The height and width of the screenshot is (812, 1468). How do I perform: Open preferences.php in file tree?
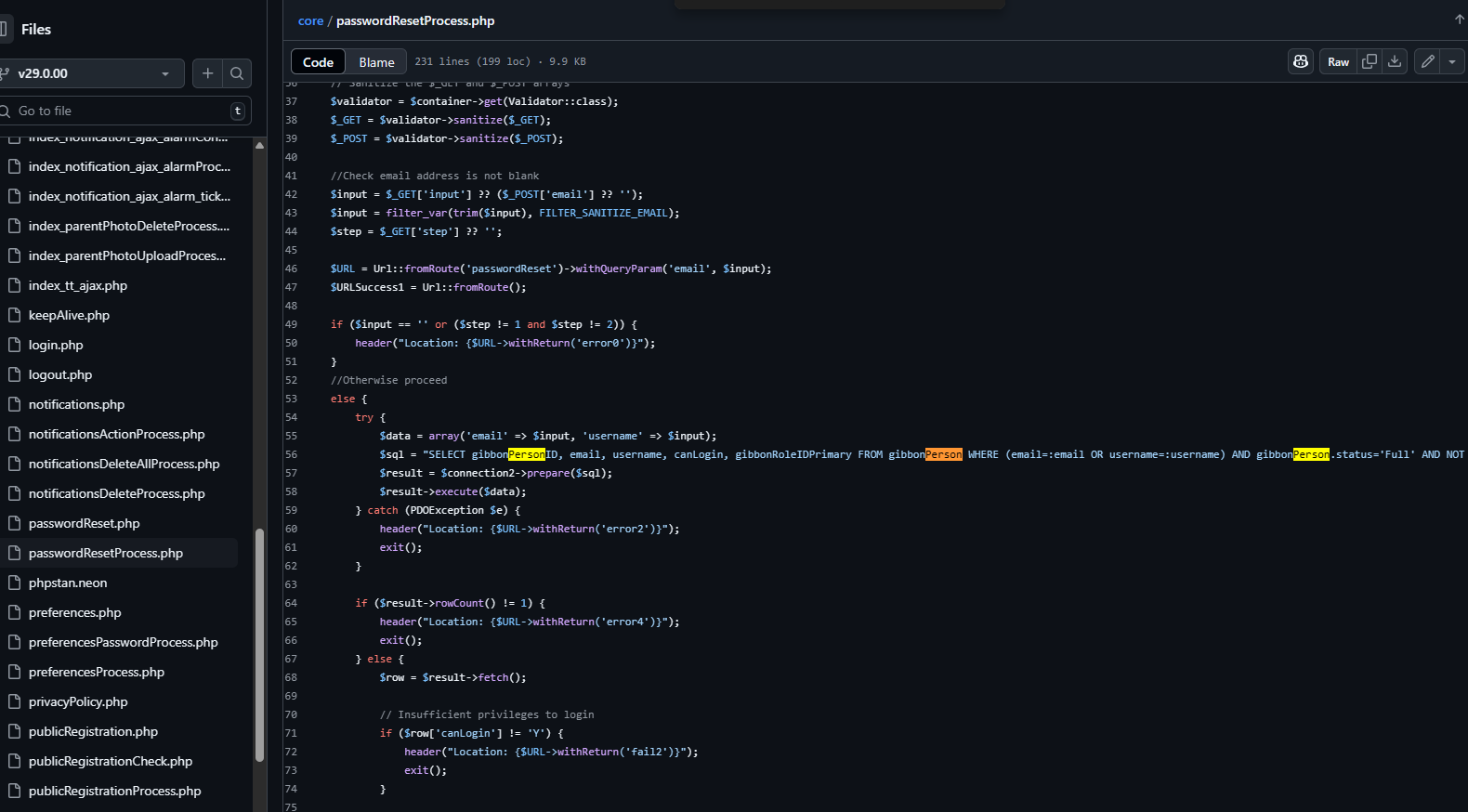pos(75,612)
